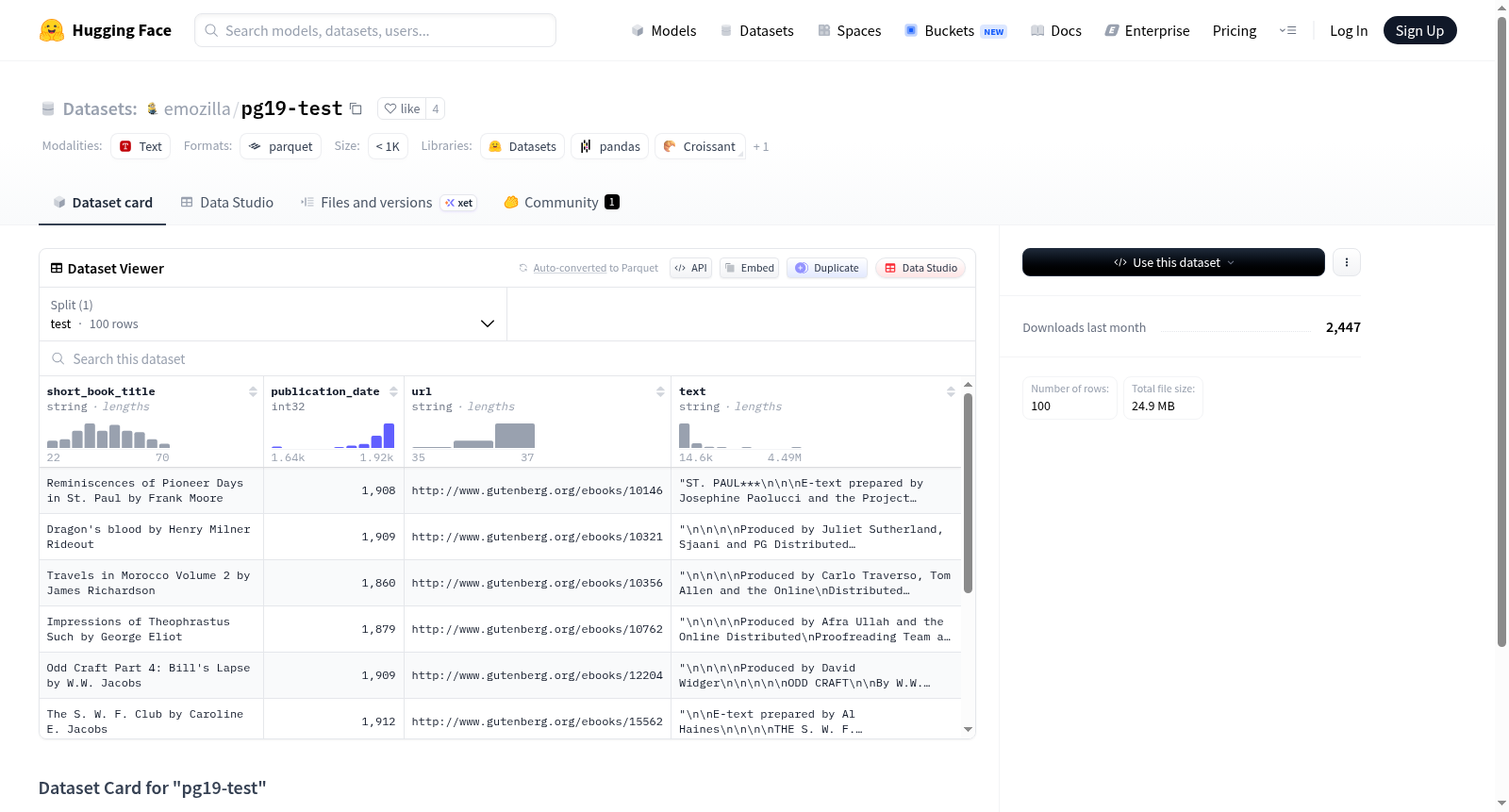Click the page vertical scrollbar
1509x812 pixels.
[x=1501, y=330]
